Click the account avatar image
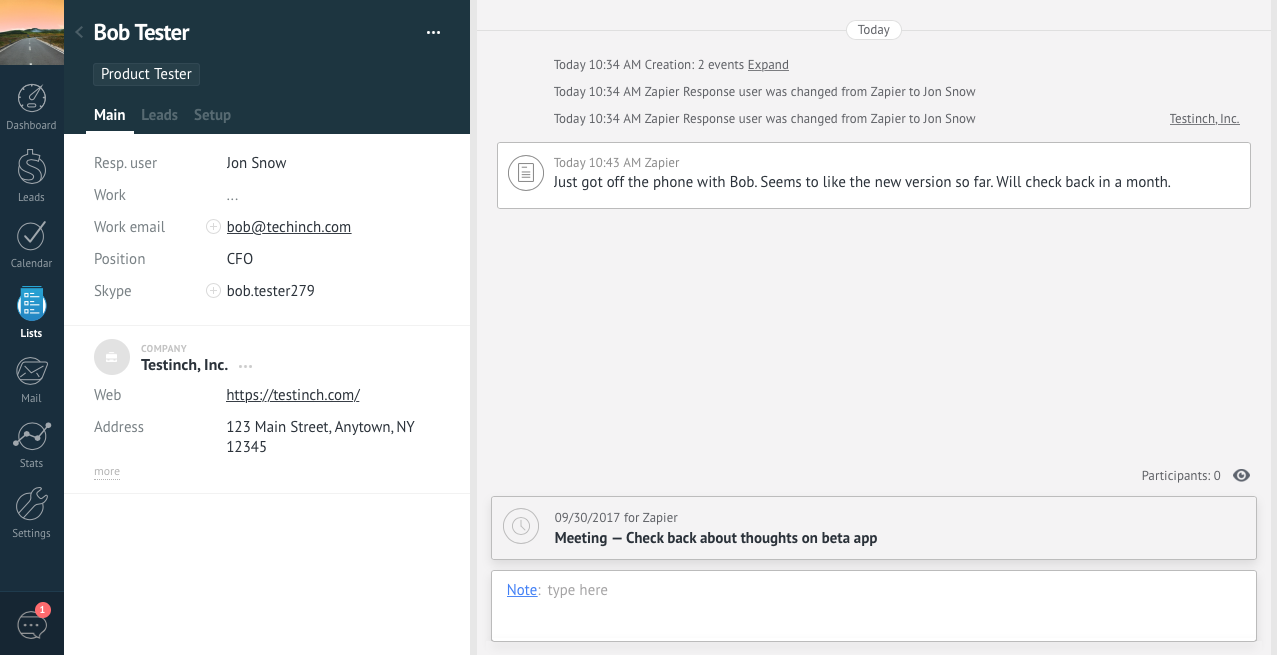The height and width of the screenshot is (655, 1277). click(32, 32)
